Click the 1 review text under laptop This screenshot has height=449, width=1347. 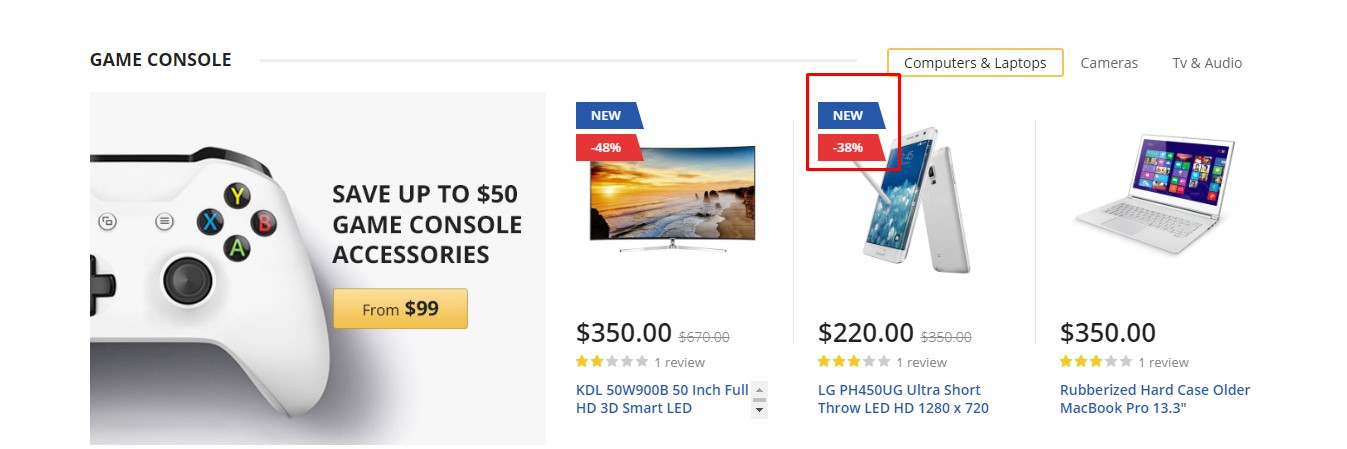(1163, 362)
